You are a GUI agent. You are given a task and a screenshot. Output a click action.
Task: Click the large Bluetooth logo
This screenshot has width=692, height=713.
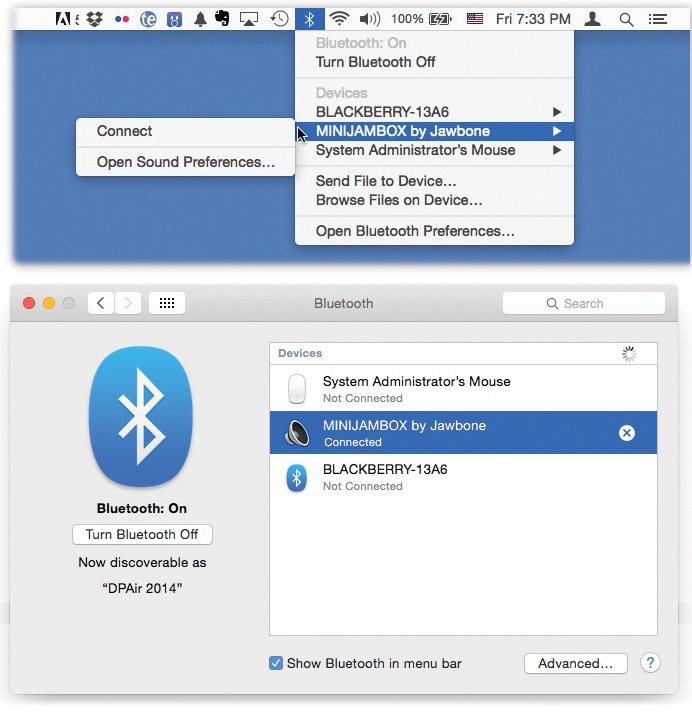(x=141, y=416)
